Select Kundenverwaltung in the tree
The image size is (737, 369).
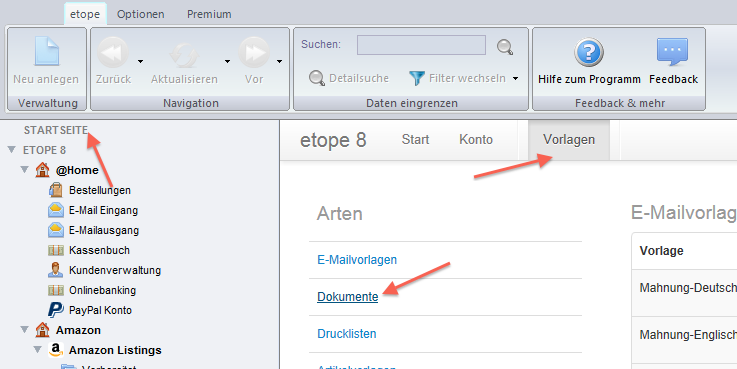[x=115, y=270]
